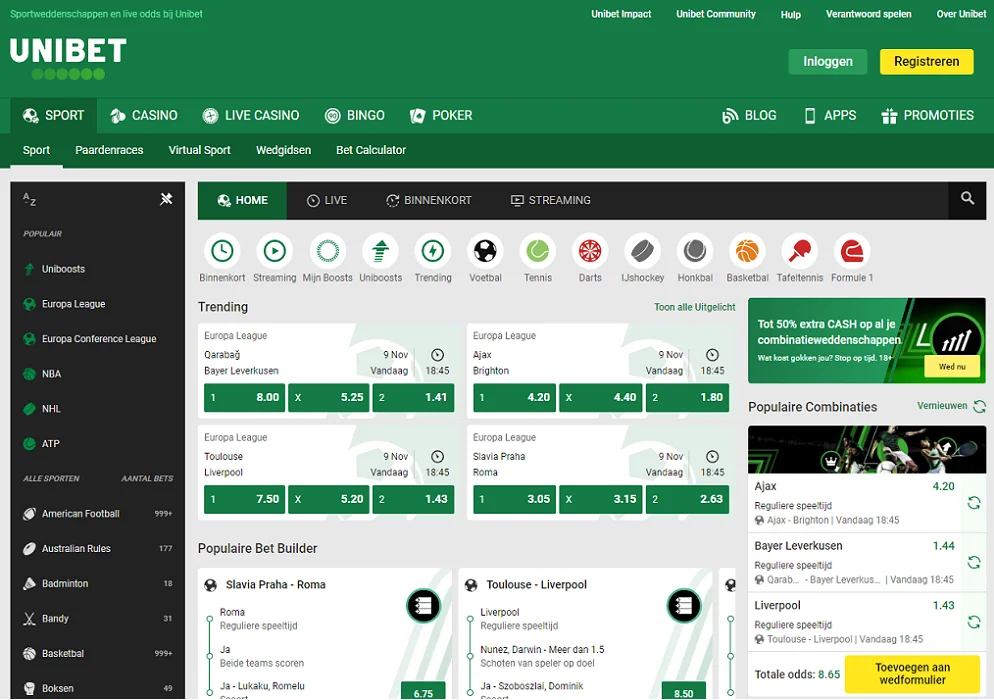Select the Mijn Boosts icon

tap(328, 251)
